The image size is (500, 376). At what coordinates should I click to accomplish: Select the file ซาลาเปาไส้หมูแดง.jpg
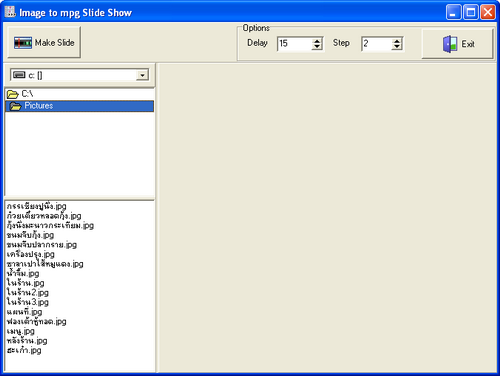coord(45,264)
